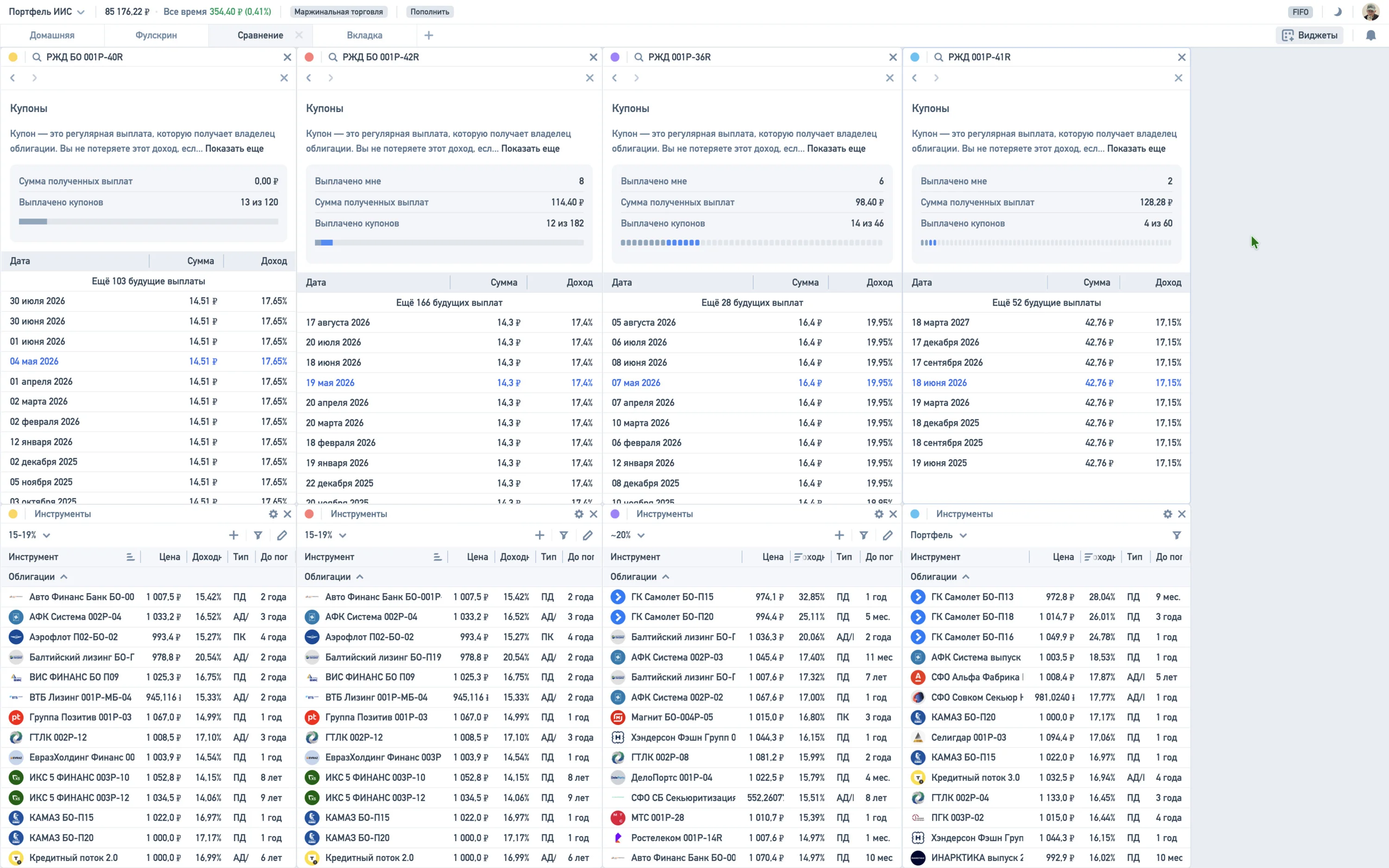Edit the ~20% list with pencil icon
Screen dimensions: 1389x868
point(888,535)
